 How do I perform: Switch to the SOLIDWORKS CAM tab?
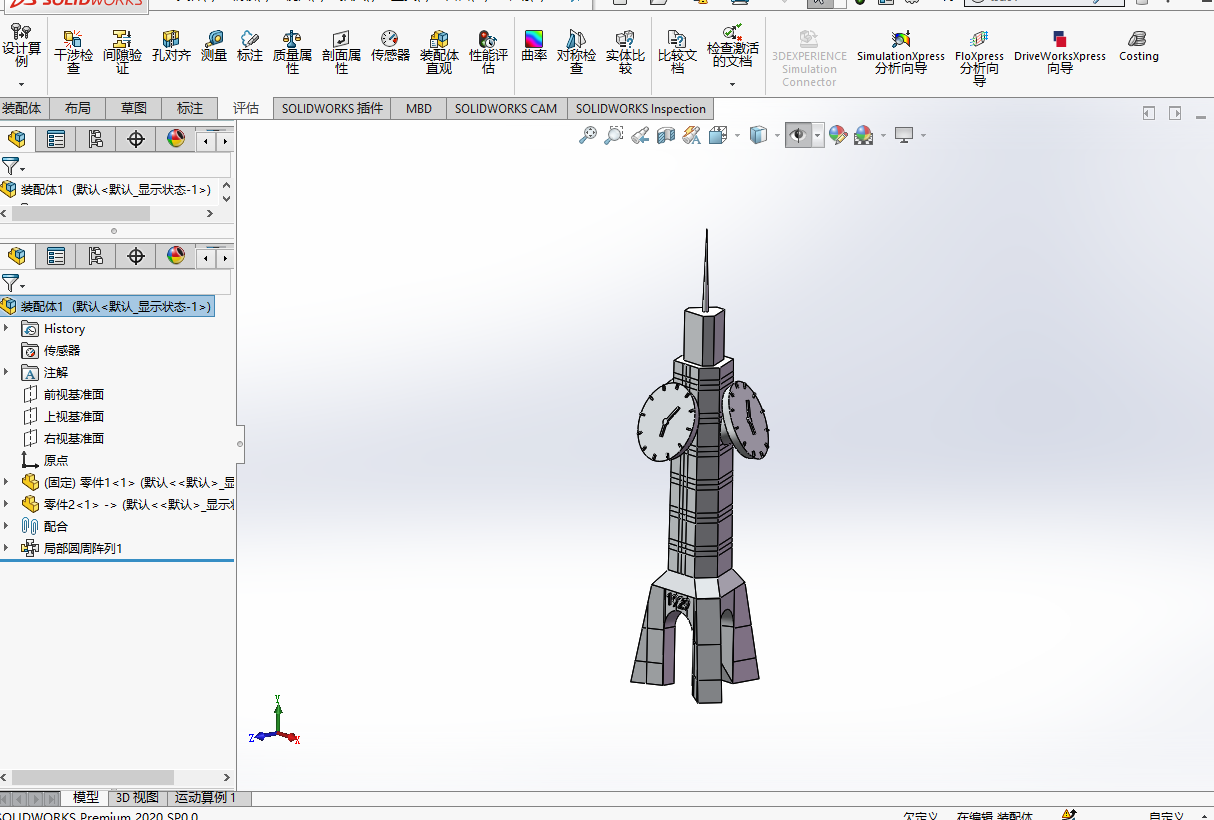pos(506,108)
